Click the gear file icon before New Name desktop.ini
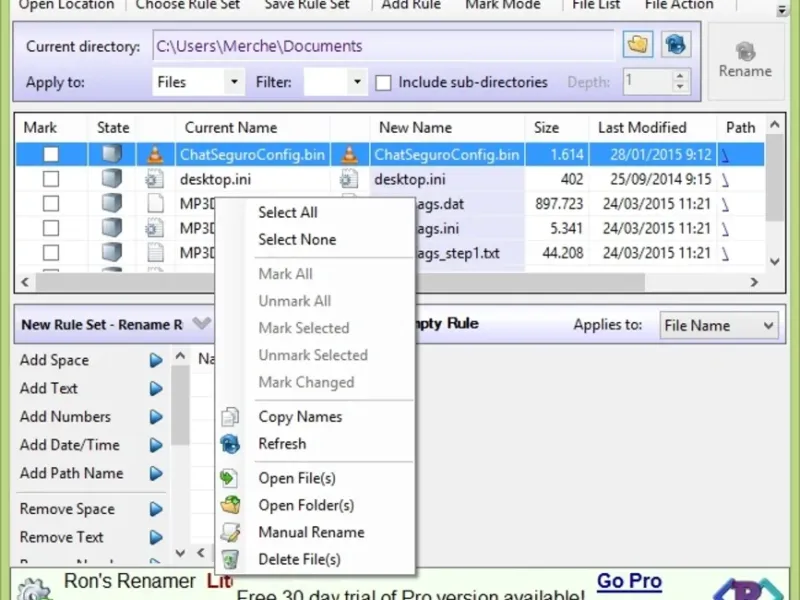 click(348, 179)
